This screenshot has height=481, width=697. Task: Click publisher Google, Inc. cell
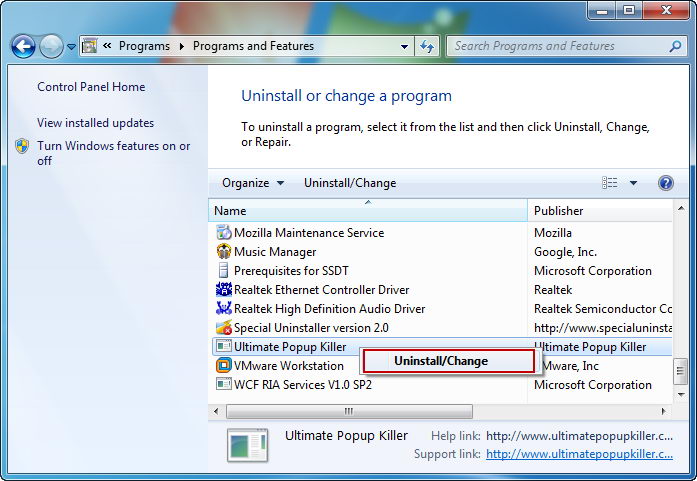click(x=565, y=252)
